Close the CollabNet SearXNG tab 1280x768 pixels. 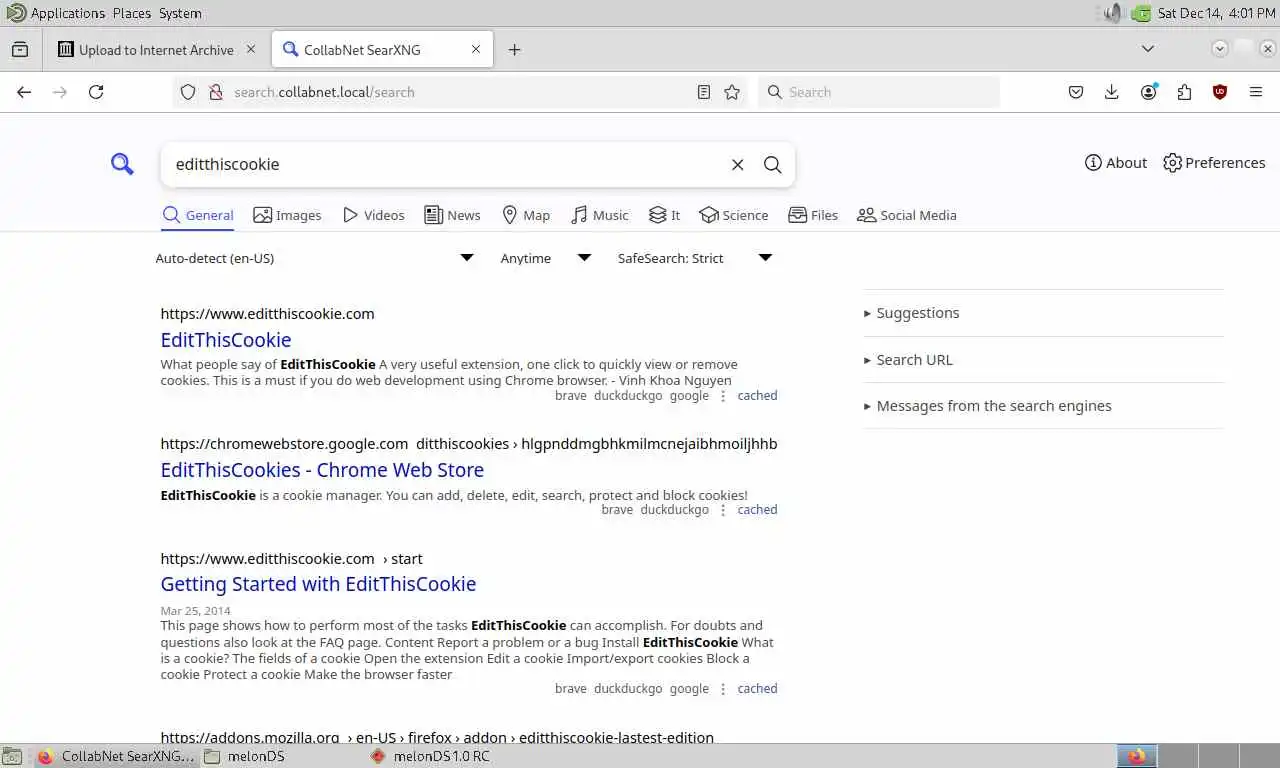476,49
